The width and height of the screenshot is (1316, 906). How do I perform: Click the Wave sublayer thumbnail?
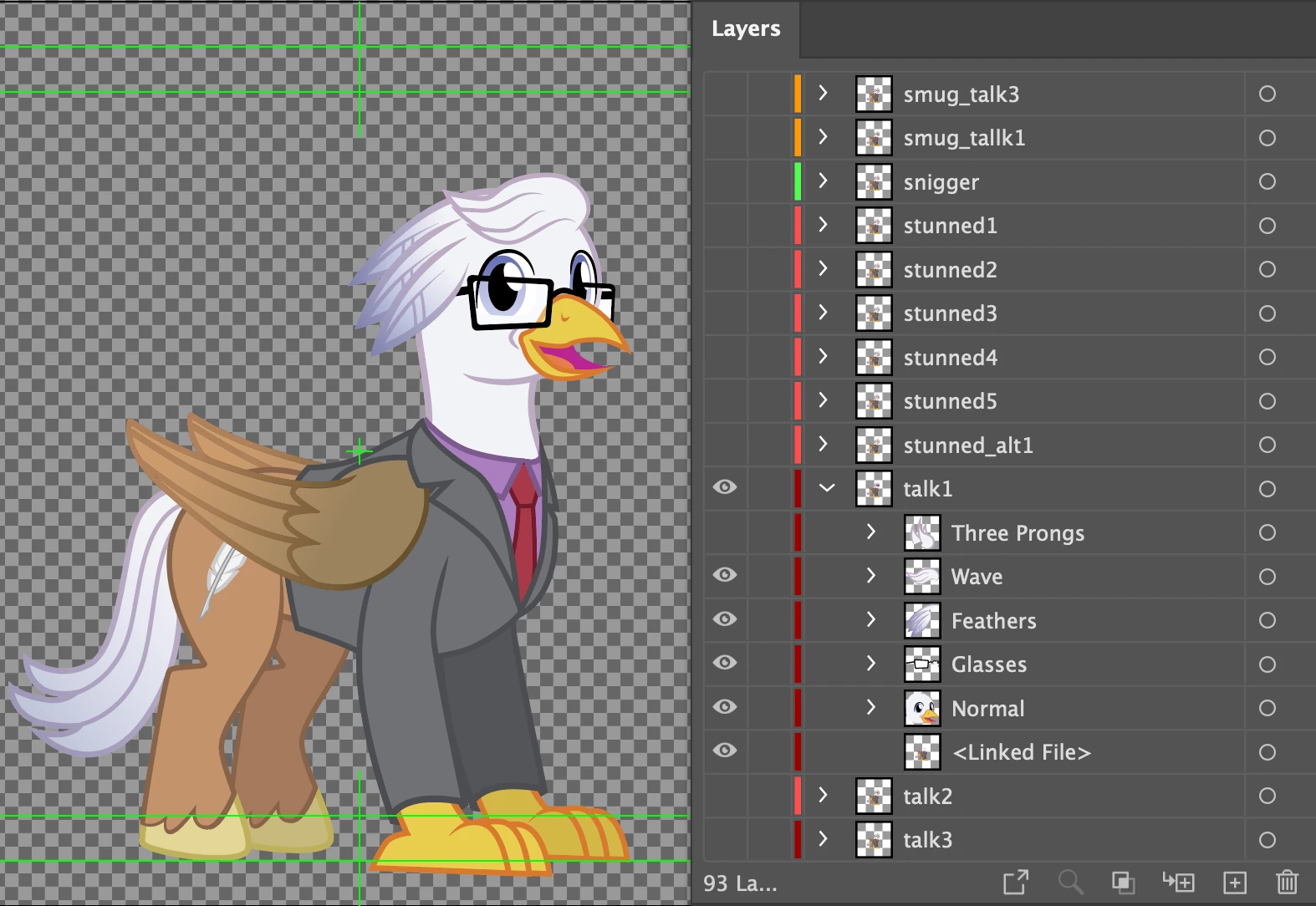tap(922, 577)
